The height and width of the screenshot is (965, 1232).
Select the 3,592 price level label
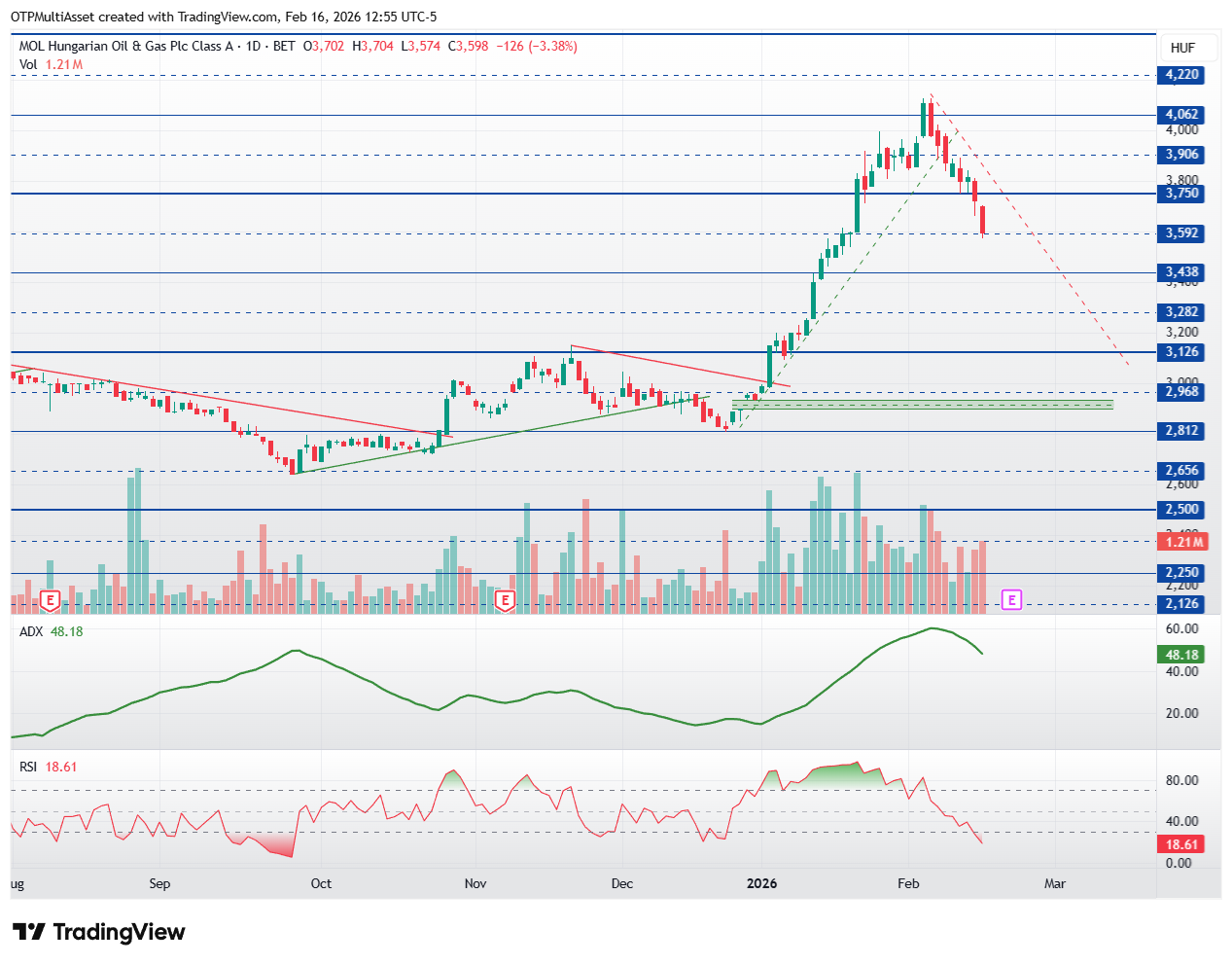click(1182, 233)
